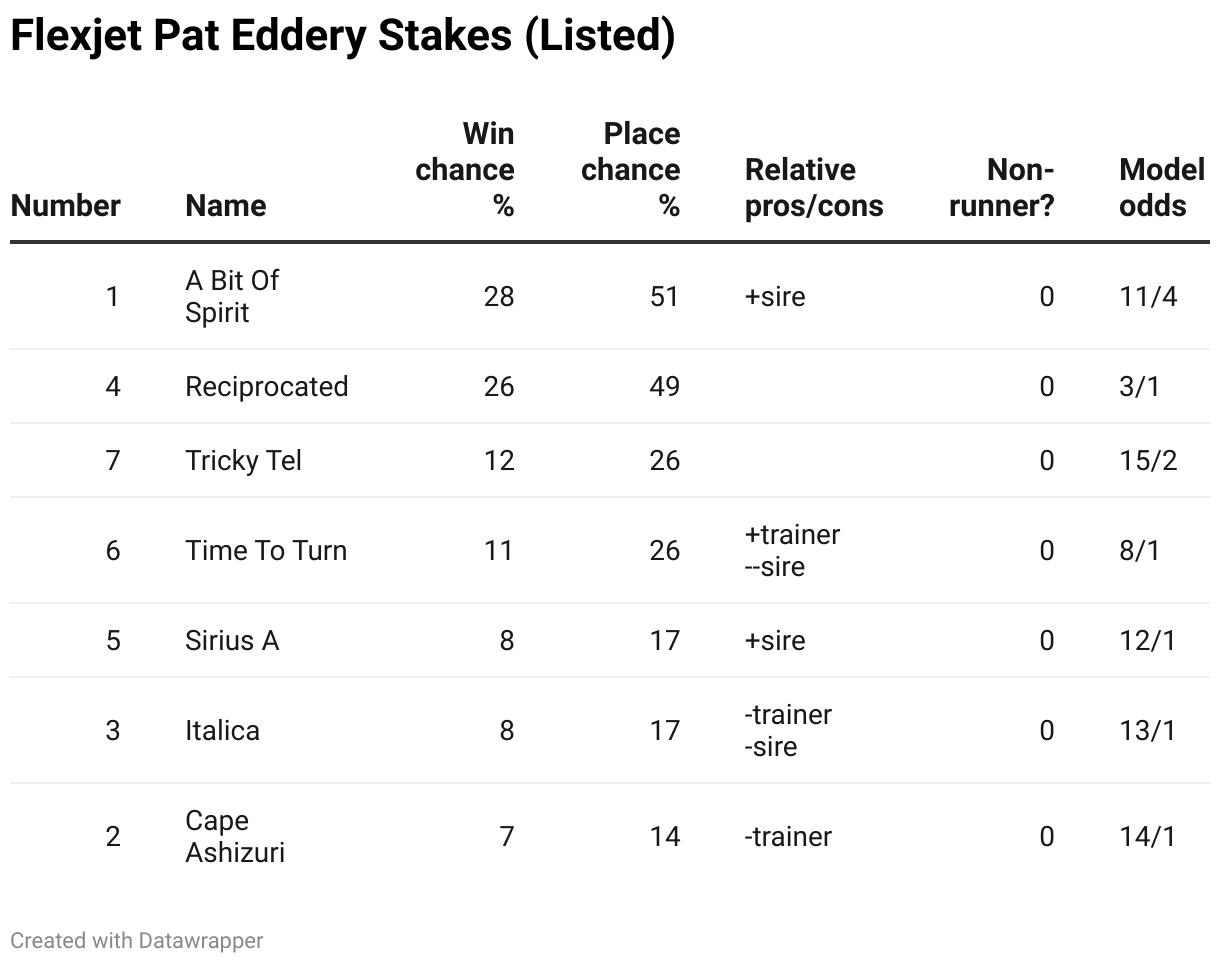Select the Sirius A row name

tap(232, 641)
